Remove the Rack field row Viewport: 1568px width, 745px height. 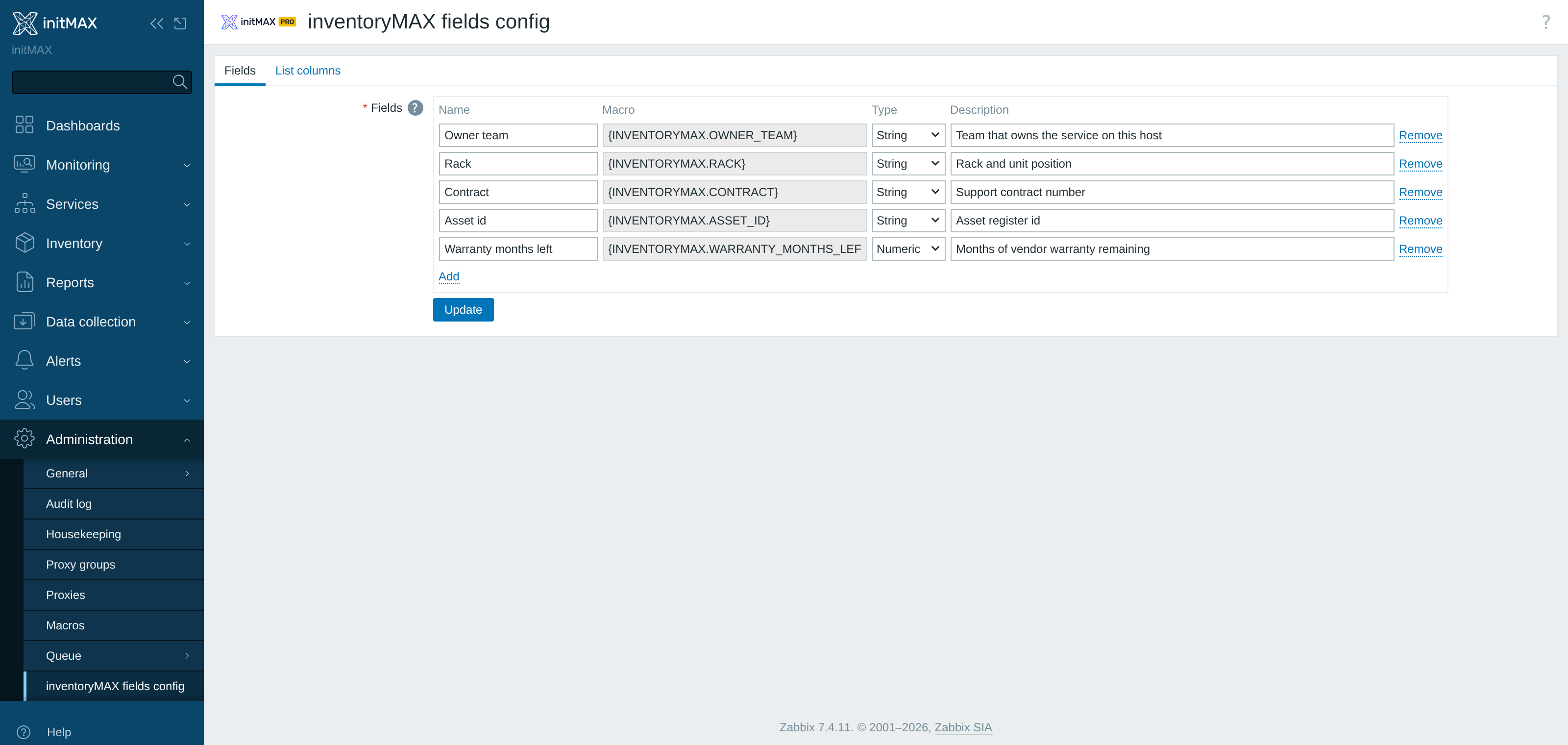coord(1420,164)
